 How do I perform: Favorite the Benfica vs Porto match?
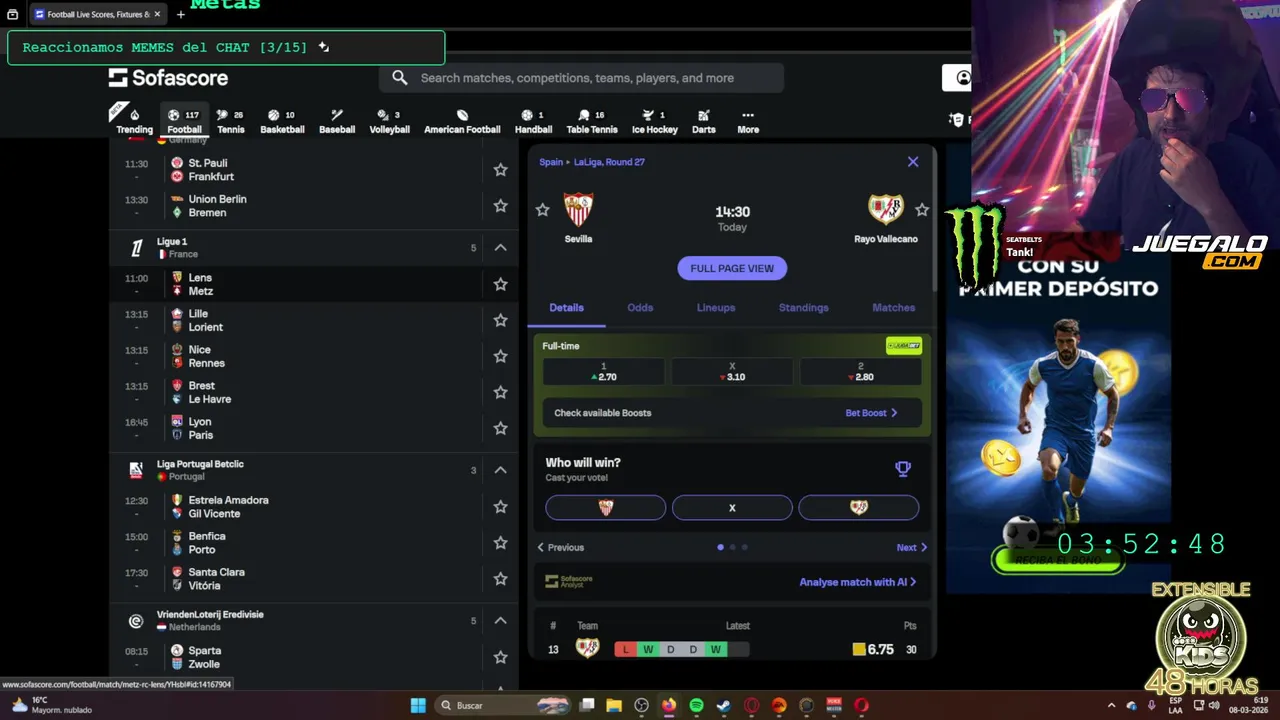point(500,543)
